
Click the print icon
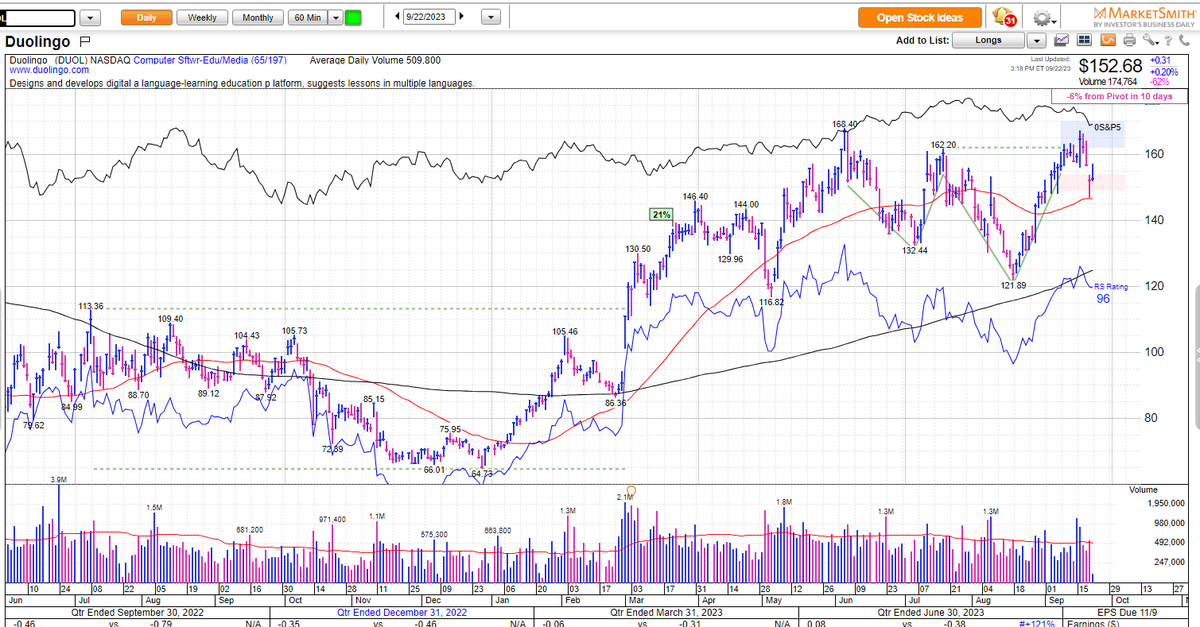pos(1129,40)
